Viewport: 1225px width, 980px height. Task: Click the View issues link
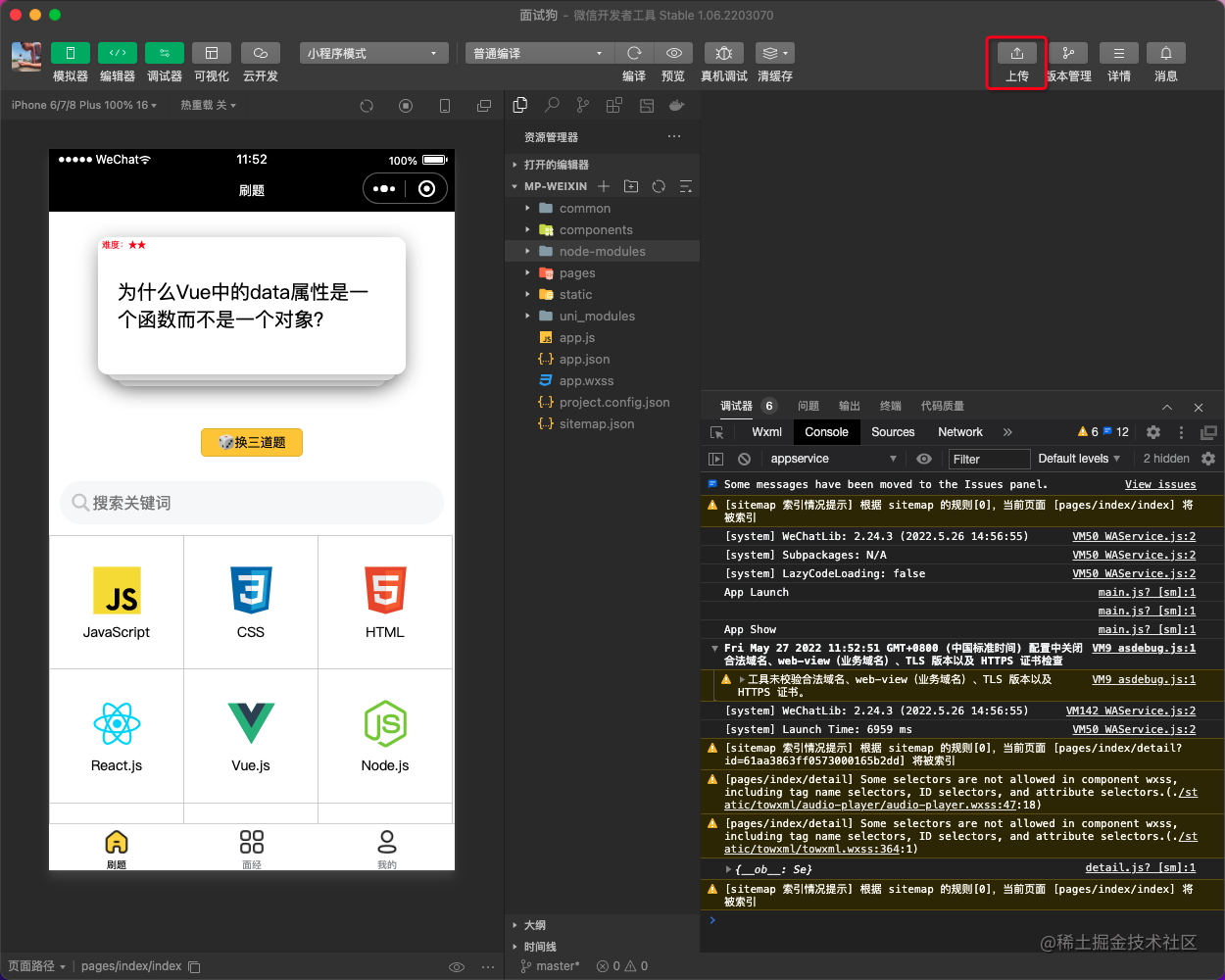[1160, 484]
